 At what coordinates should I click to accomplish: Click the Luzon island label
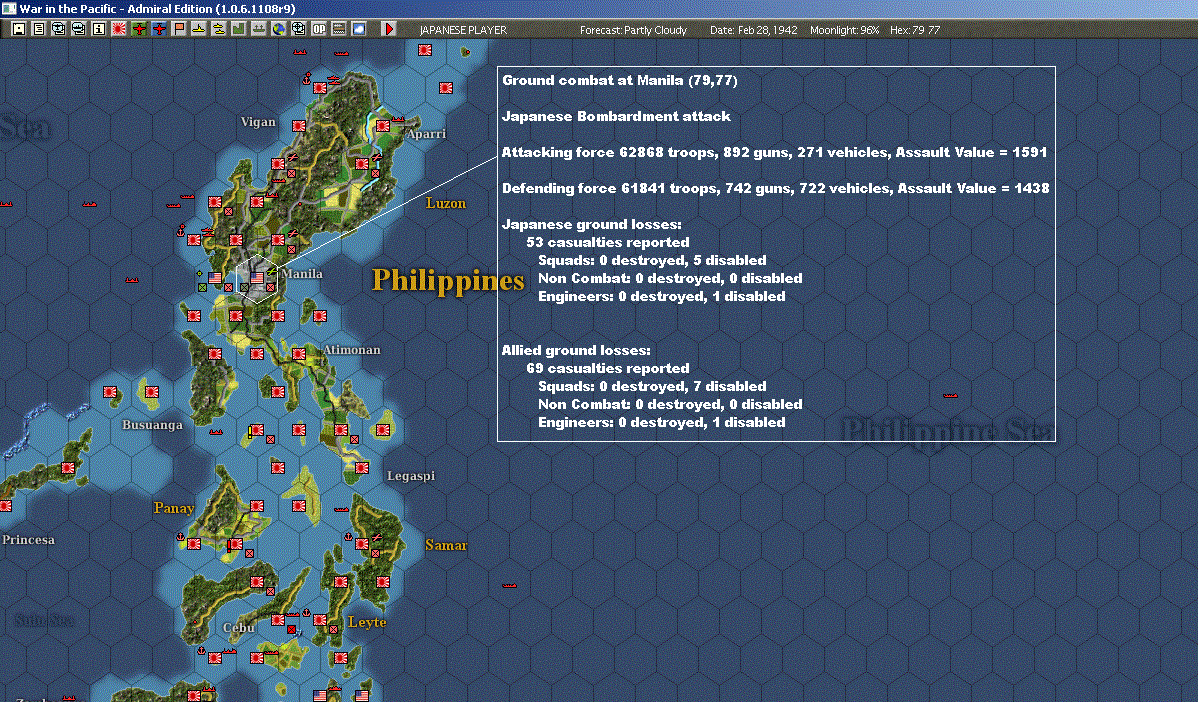point(446,203)
